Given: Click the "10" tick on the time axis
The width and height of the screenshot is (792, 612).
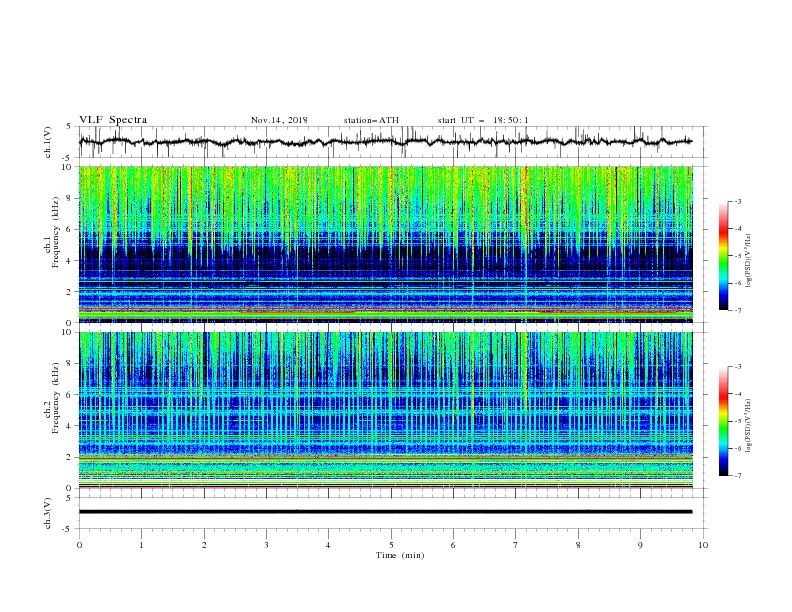Looking at the screenshot, I should pos(703,545).
